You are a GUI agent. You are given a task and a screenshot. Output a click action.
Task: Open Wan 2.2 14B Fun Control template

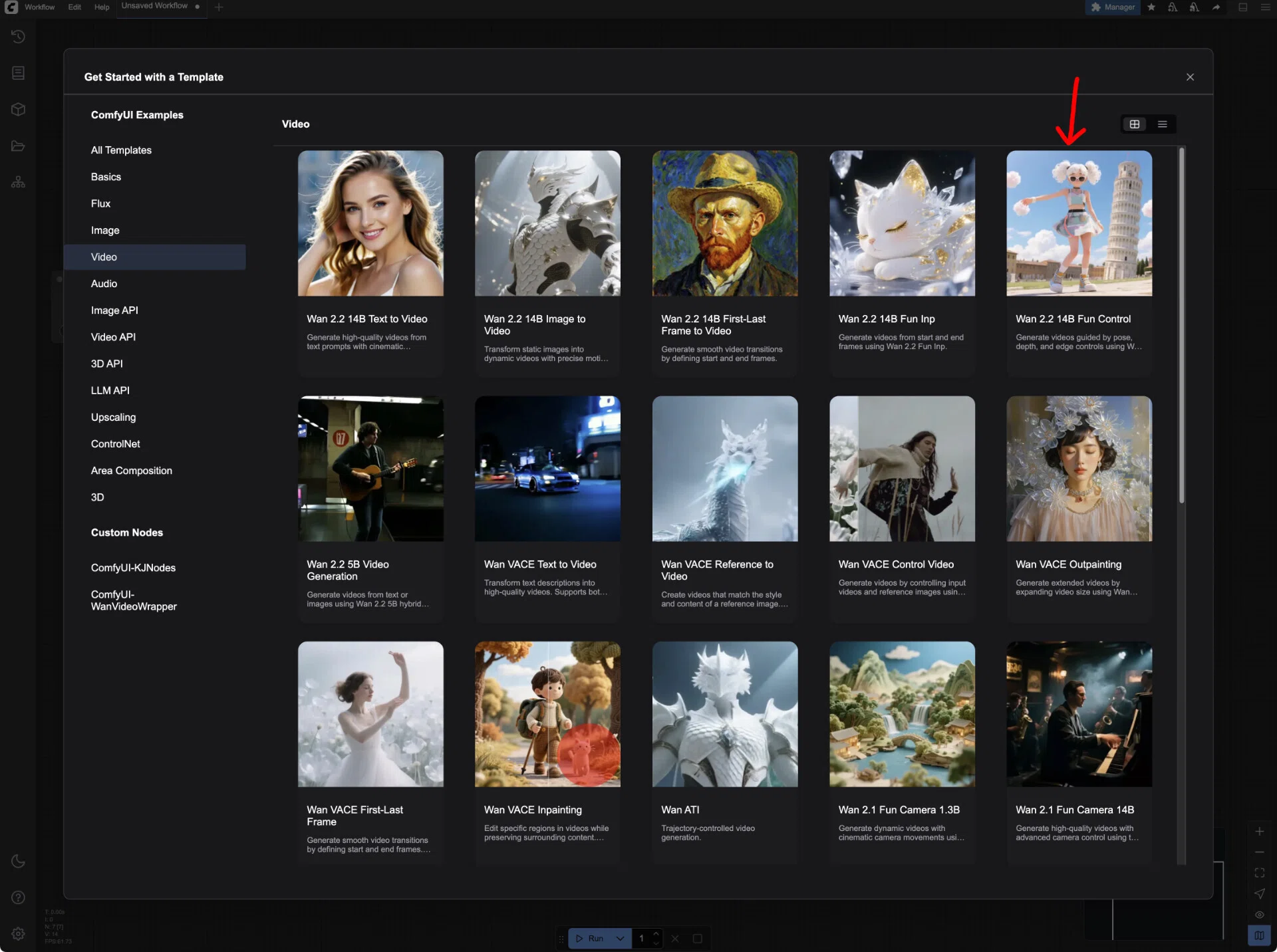pyautogui.click(x=1079, y=263)
